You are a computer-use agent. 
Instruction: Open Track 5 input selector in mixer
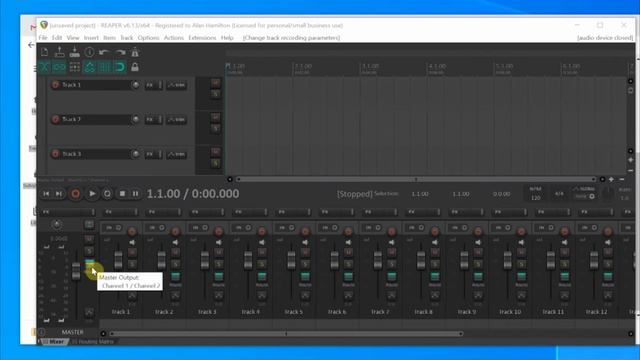[287, 228]
